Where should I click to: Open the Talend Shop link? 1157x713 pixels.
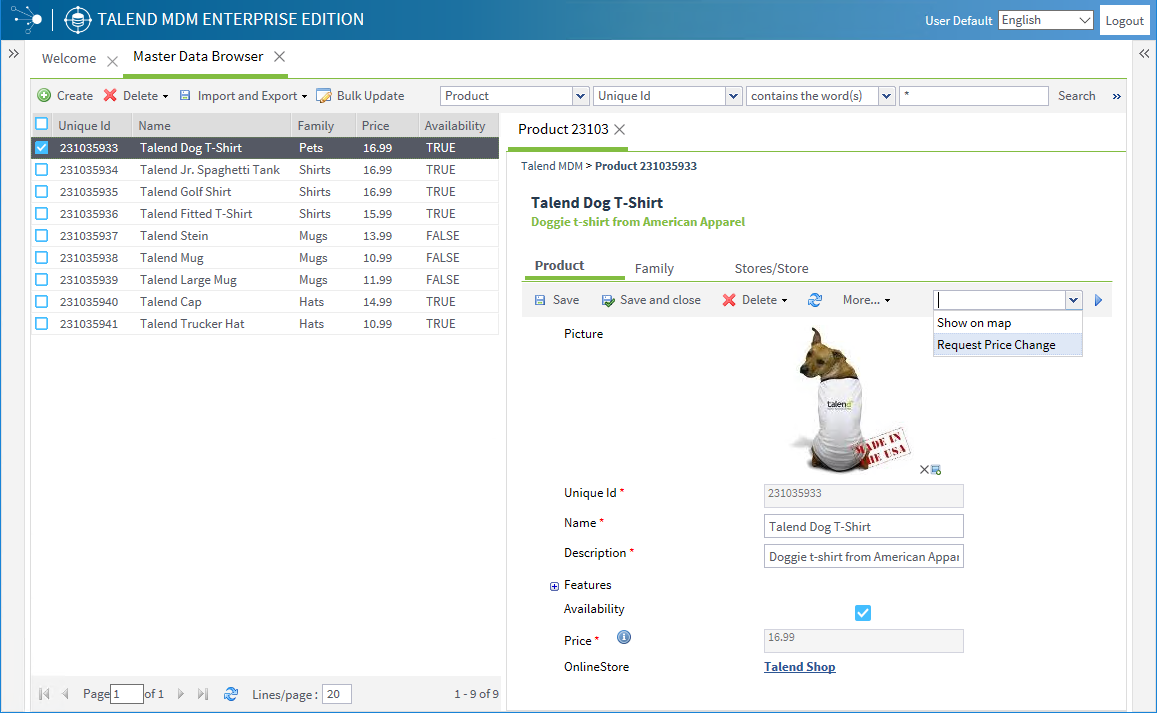tap(800, 666)
